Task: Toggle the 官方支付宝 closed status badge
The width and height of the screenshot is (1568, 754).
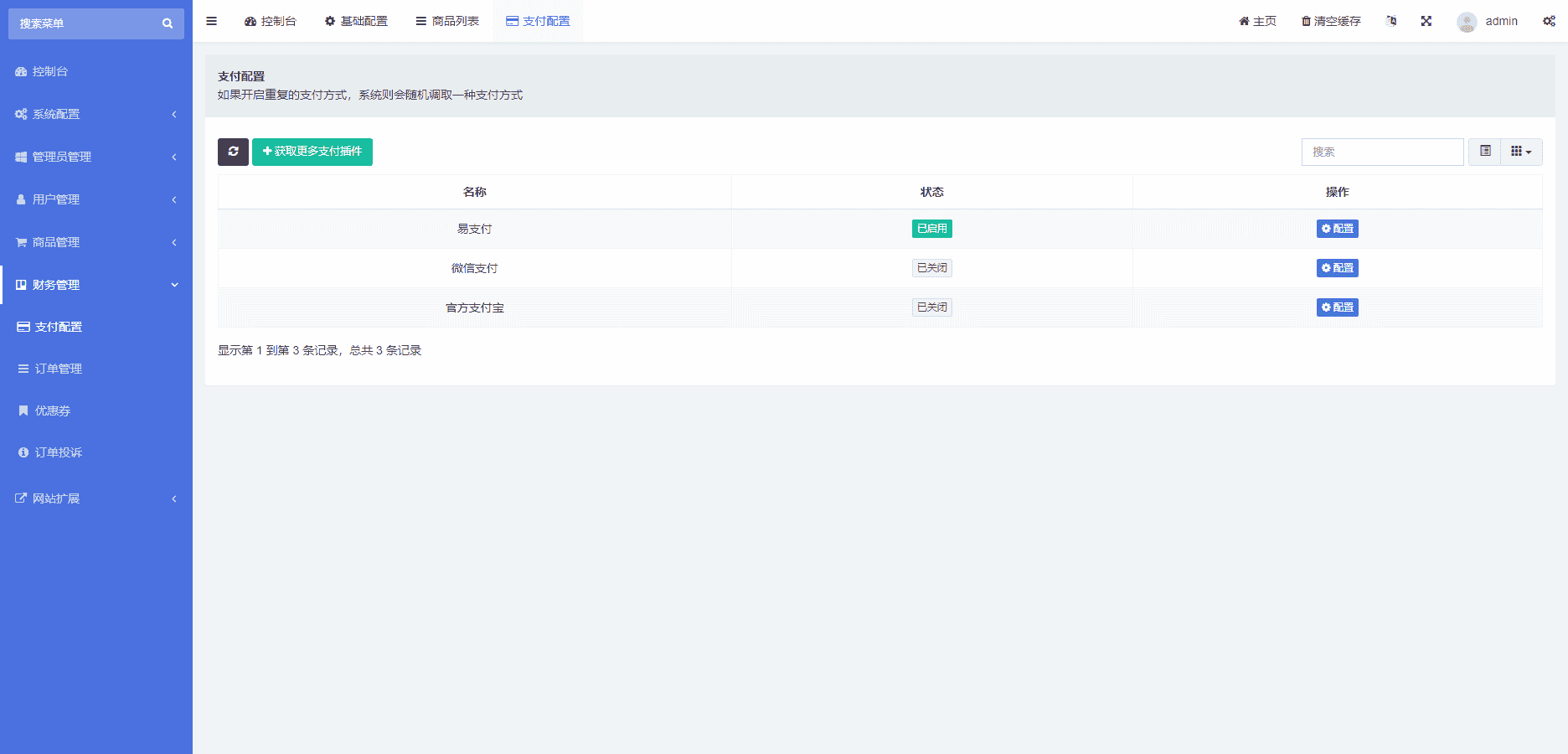Action: pyautogui.click(x=931, y=307)
